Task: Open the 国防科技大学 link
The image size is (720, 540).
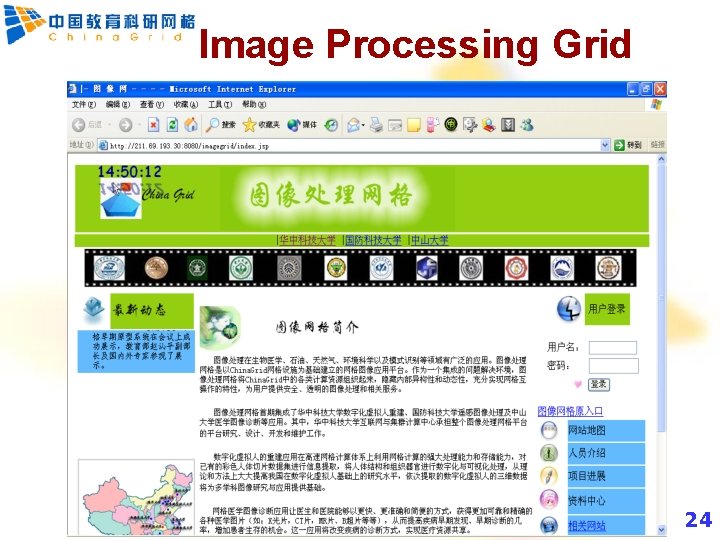Action: [373, 240]
